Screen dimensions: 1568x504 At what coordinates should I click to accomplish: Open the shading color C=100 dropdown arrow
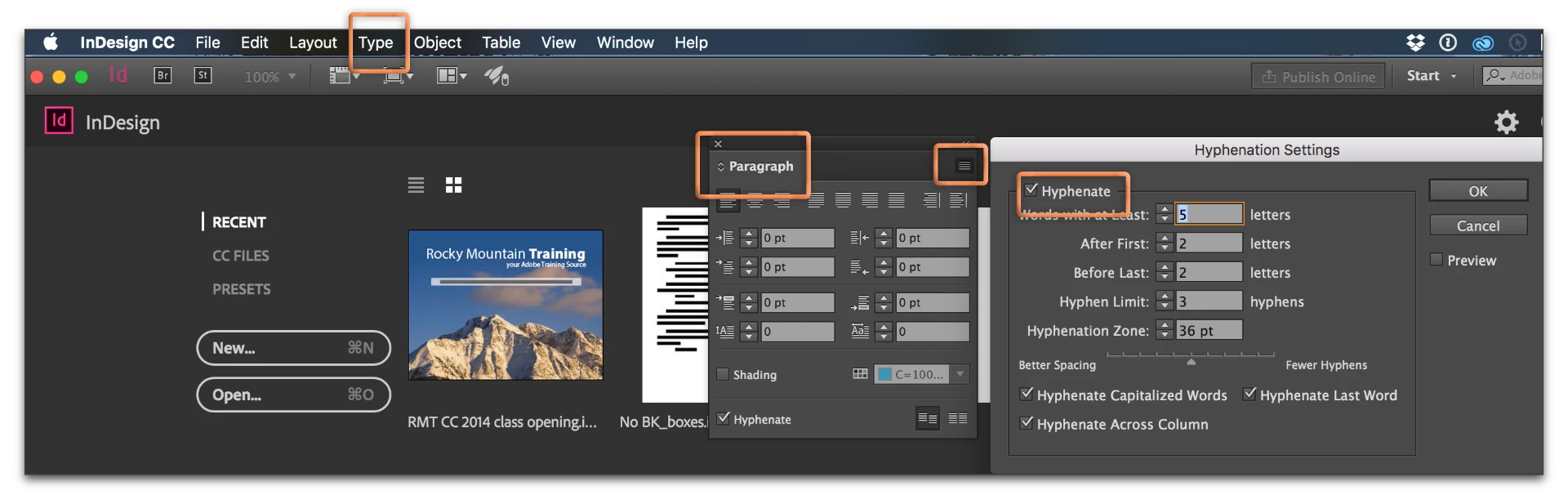(x=960, y=374)
